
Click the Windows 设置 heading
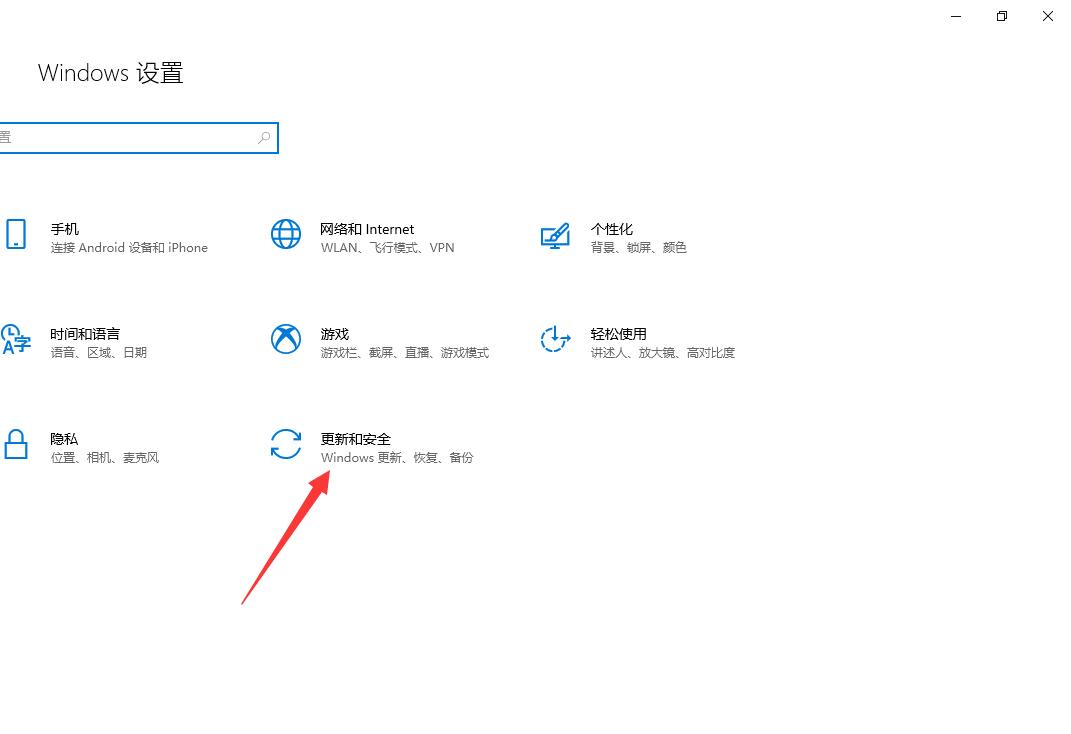coord(111,73)
